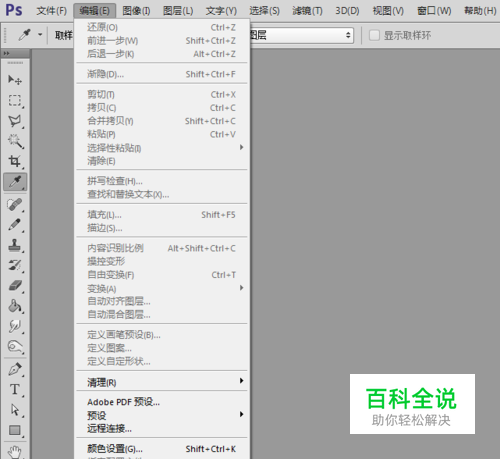Select the Horizontal Type tool
This screenshot has width=500, height=459.
[15, 389]
